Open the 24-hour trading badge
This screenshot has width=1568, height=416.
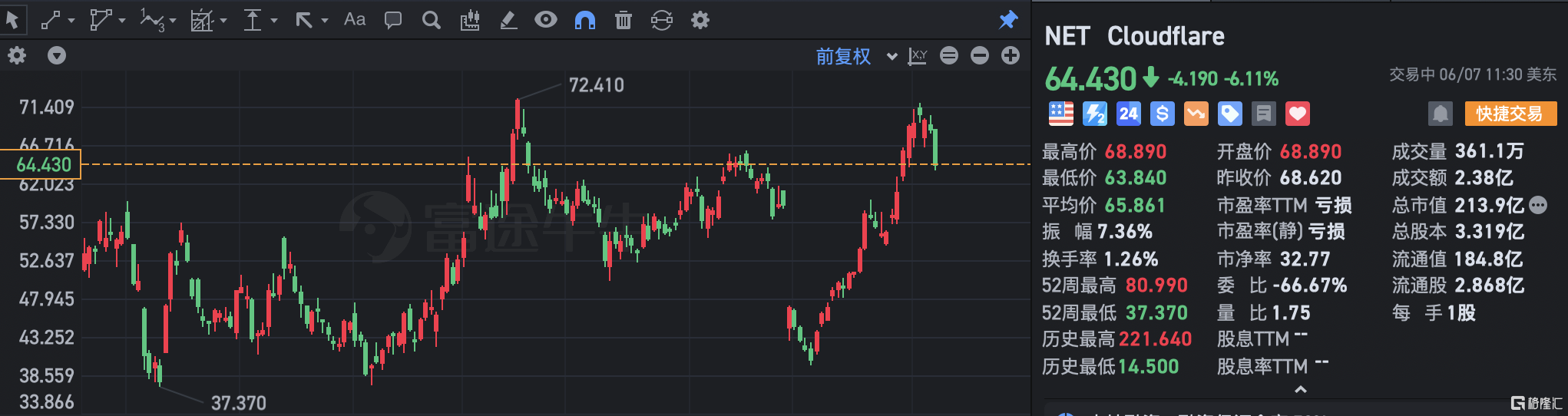click(x=1128, y=114)
